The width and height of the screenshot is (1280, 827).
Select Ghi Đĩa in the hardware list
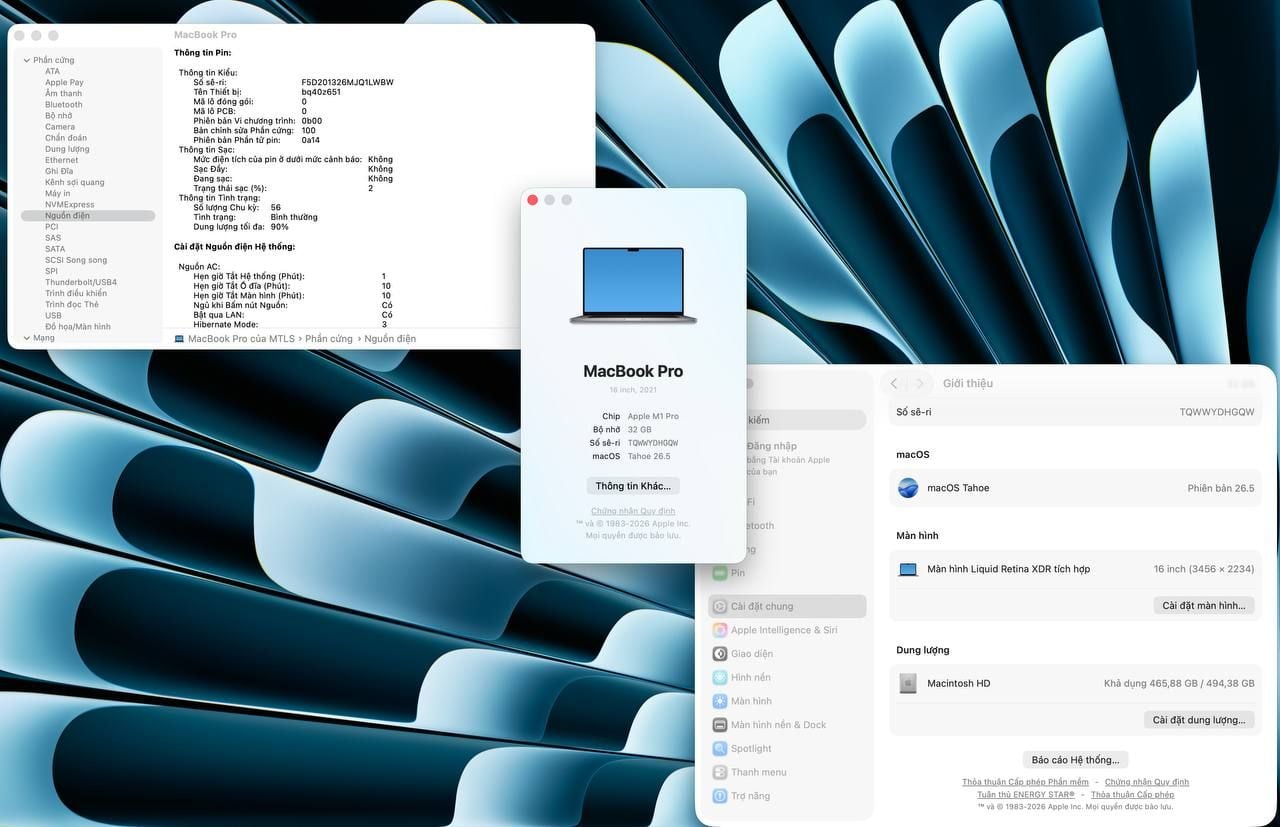coord(59,171)
